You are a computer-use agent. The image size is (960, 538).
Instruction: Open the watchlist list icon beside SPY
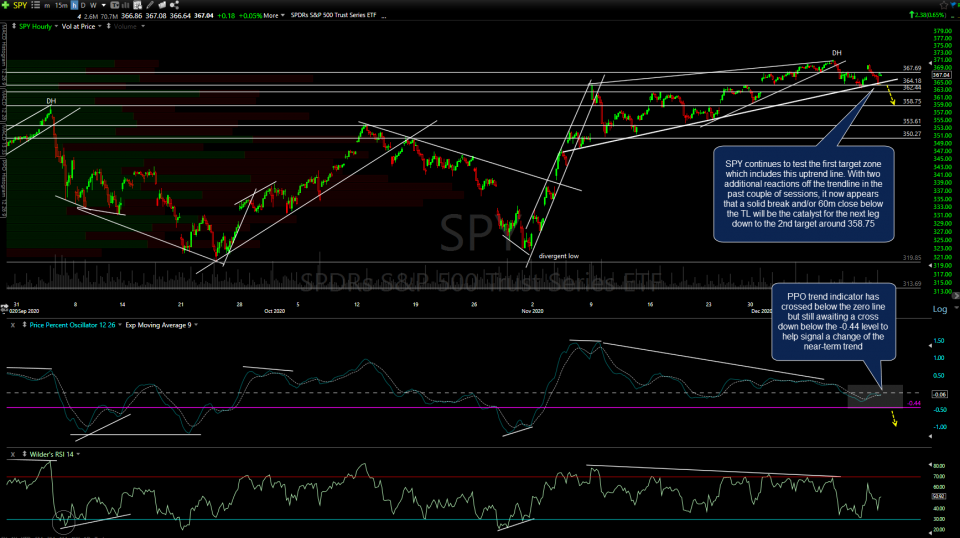[x=36, y=5]
